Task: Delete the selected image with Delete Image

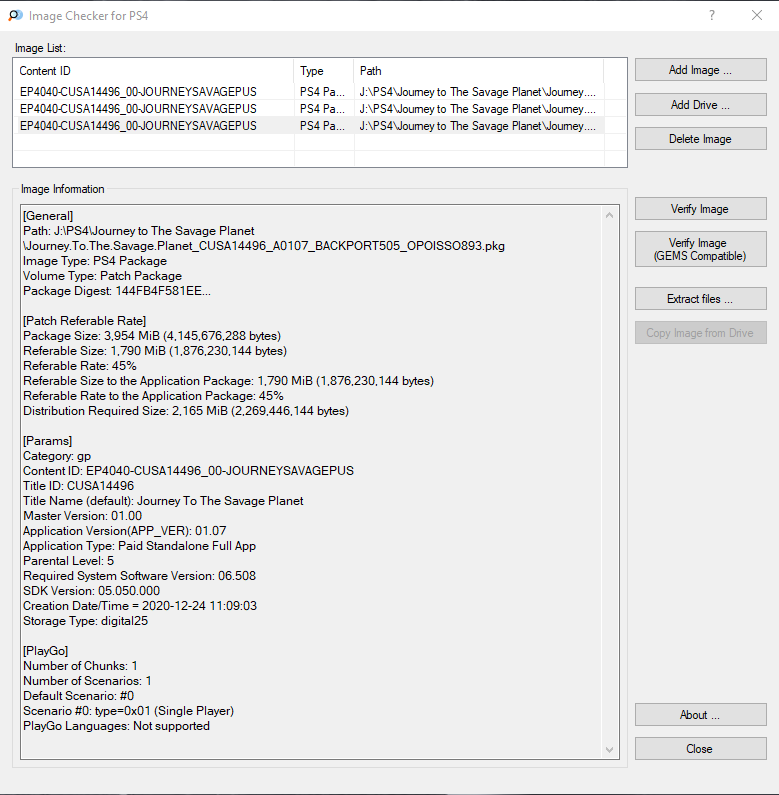Action: [700, 139]
